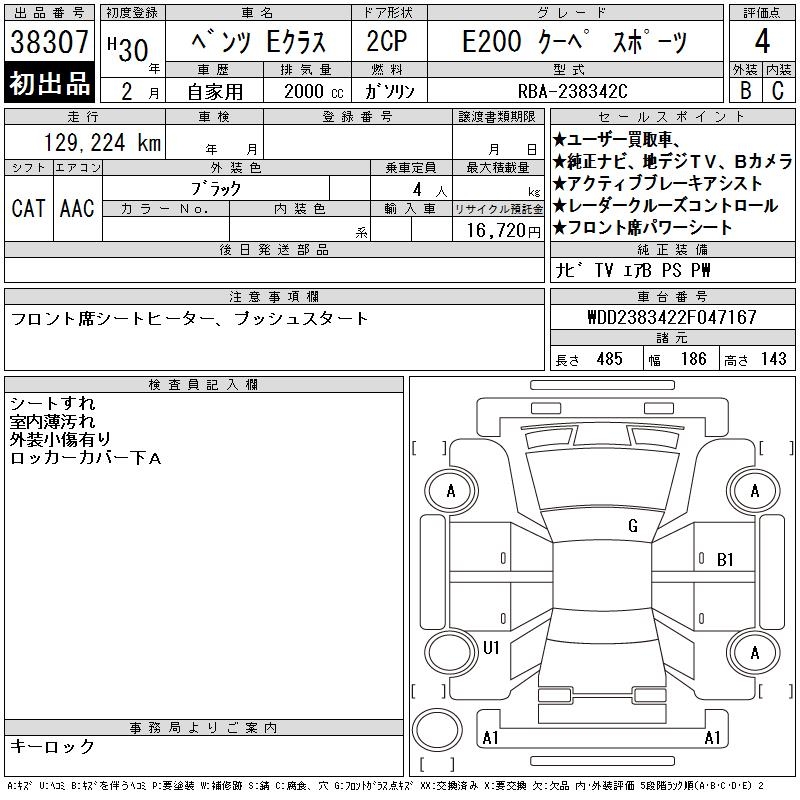Select the overall evaluation score 4
Image resolution: width=800 pixels, height=800 pixels.
[x=762, y=43]
